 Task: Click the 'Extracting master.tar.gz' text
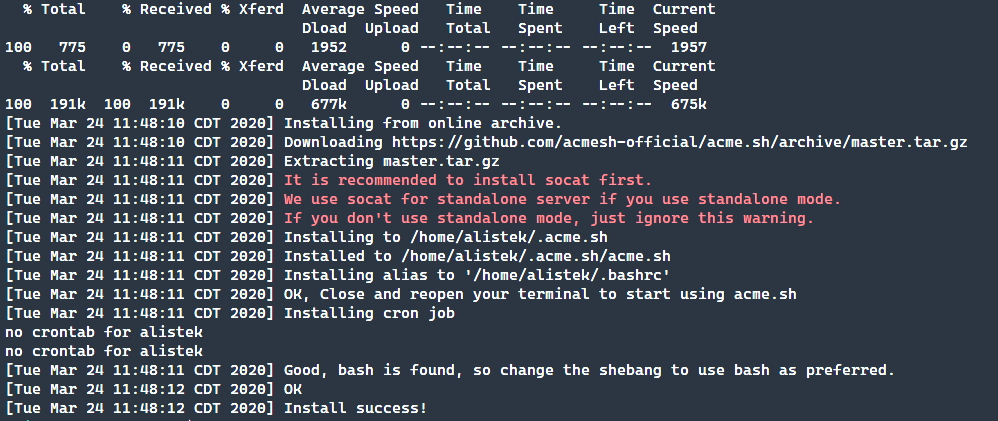pyautogui.click(x=391, y=161)
